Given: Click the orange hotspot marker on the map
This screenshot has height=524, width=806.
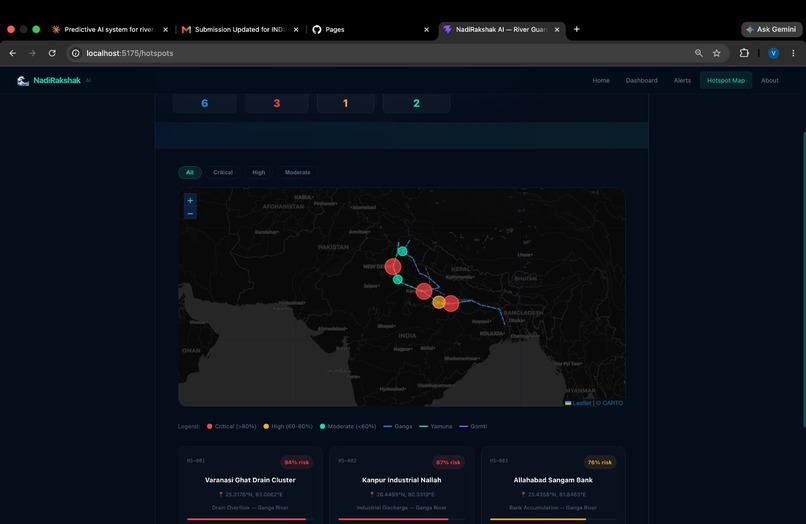Looking at the screenshot, I should coord(438,302).
